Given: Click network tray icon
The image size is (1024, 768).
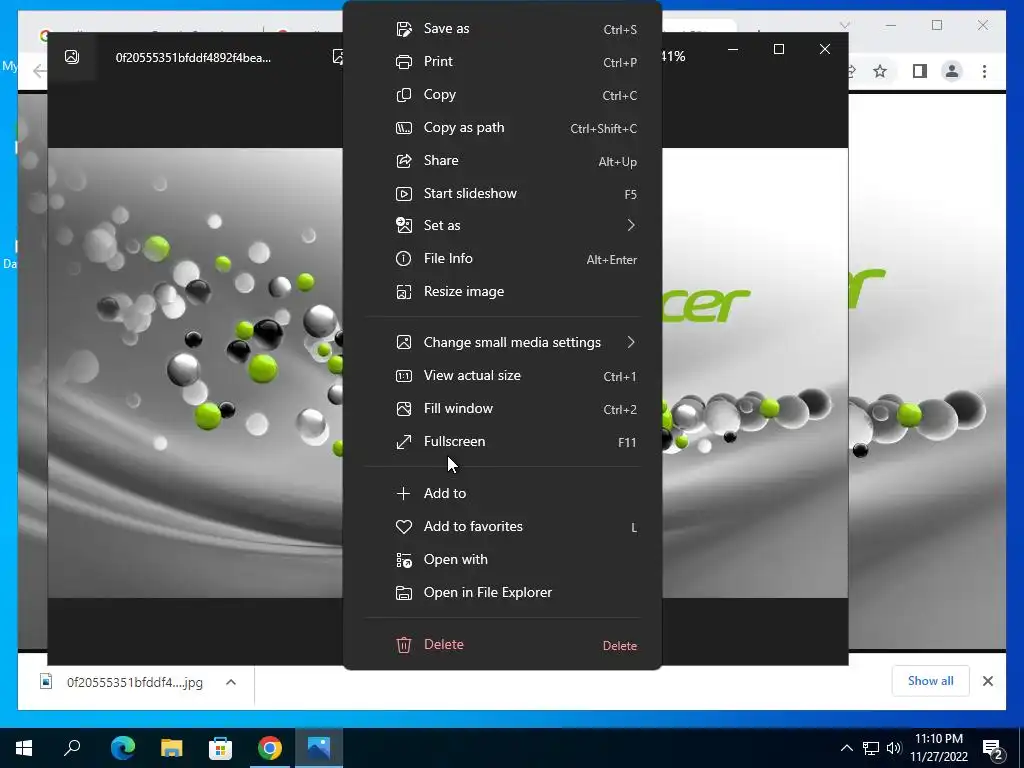Looking at the screenshot, I should click(x=870, y=748).
